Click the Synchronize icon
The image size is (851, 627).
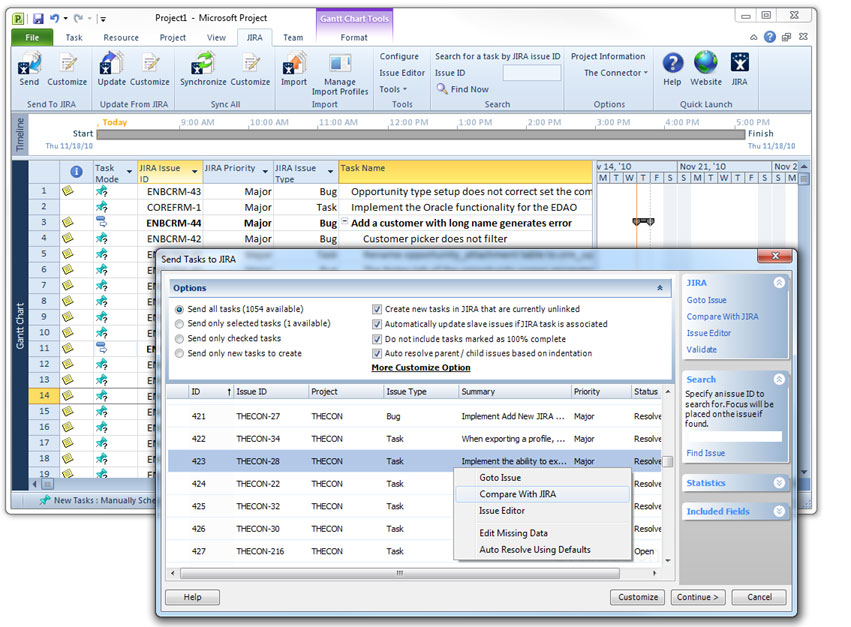203,64
